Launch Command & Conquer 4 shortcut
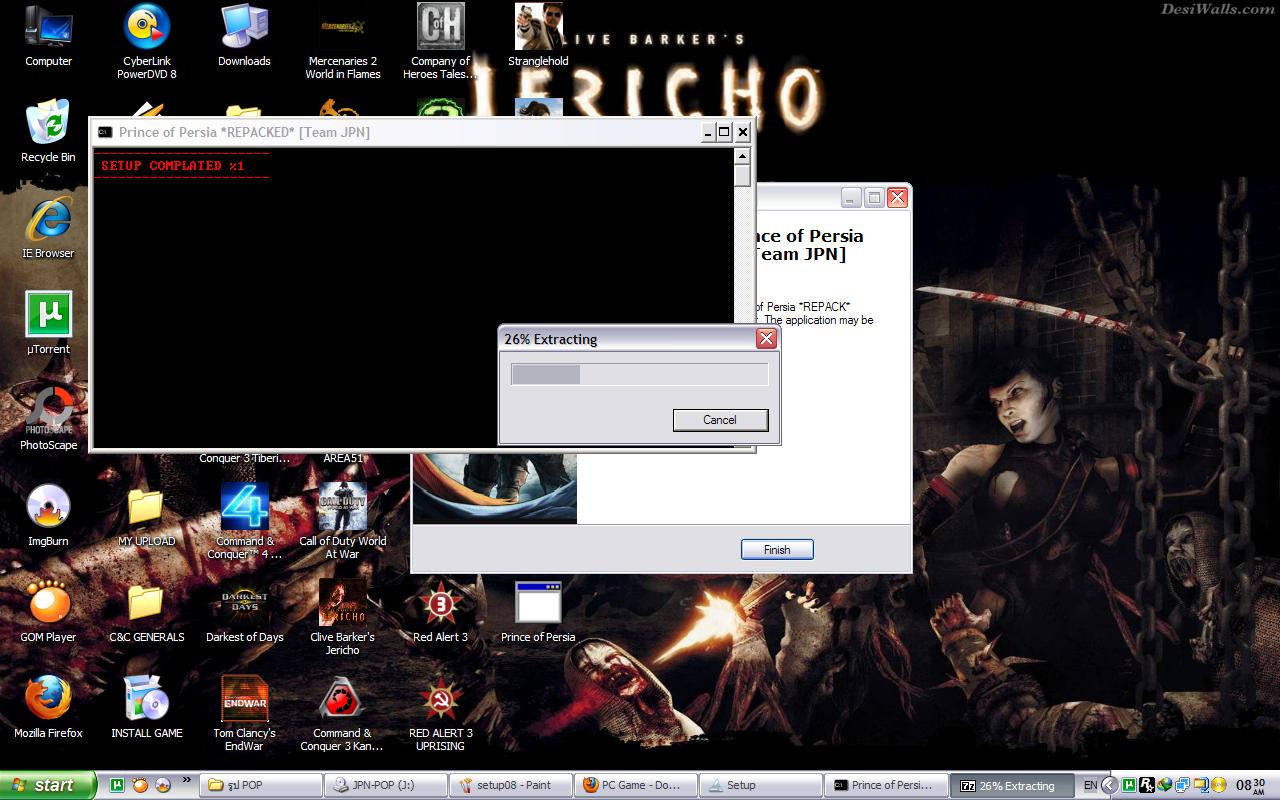The width and height of the screenshot is (1280, 800). pos(244,522)
